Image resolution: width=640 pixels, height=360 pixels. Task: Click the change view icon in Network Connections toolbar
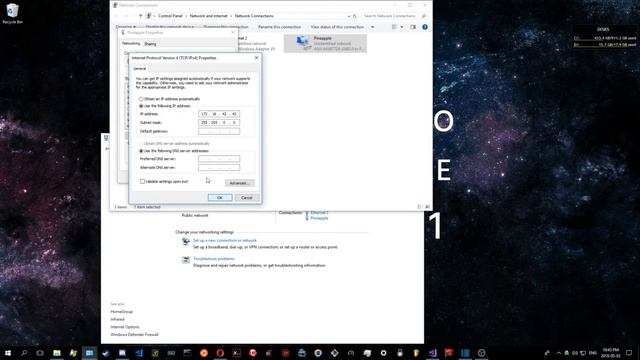click(395, 27)
